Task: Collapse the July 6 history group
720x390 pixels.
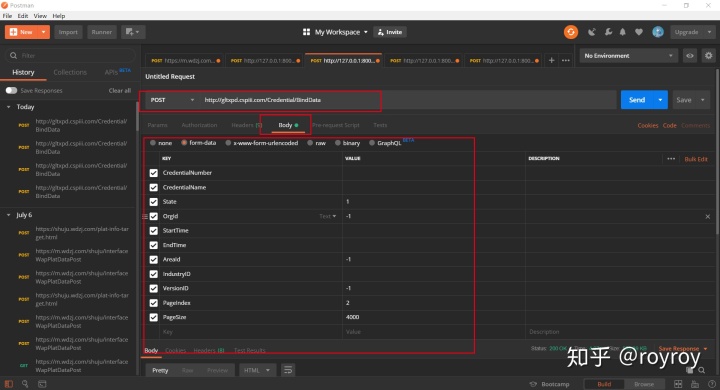Action: point(8,215)
